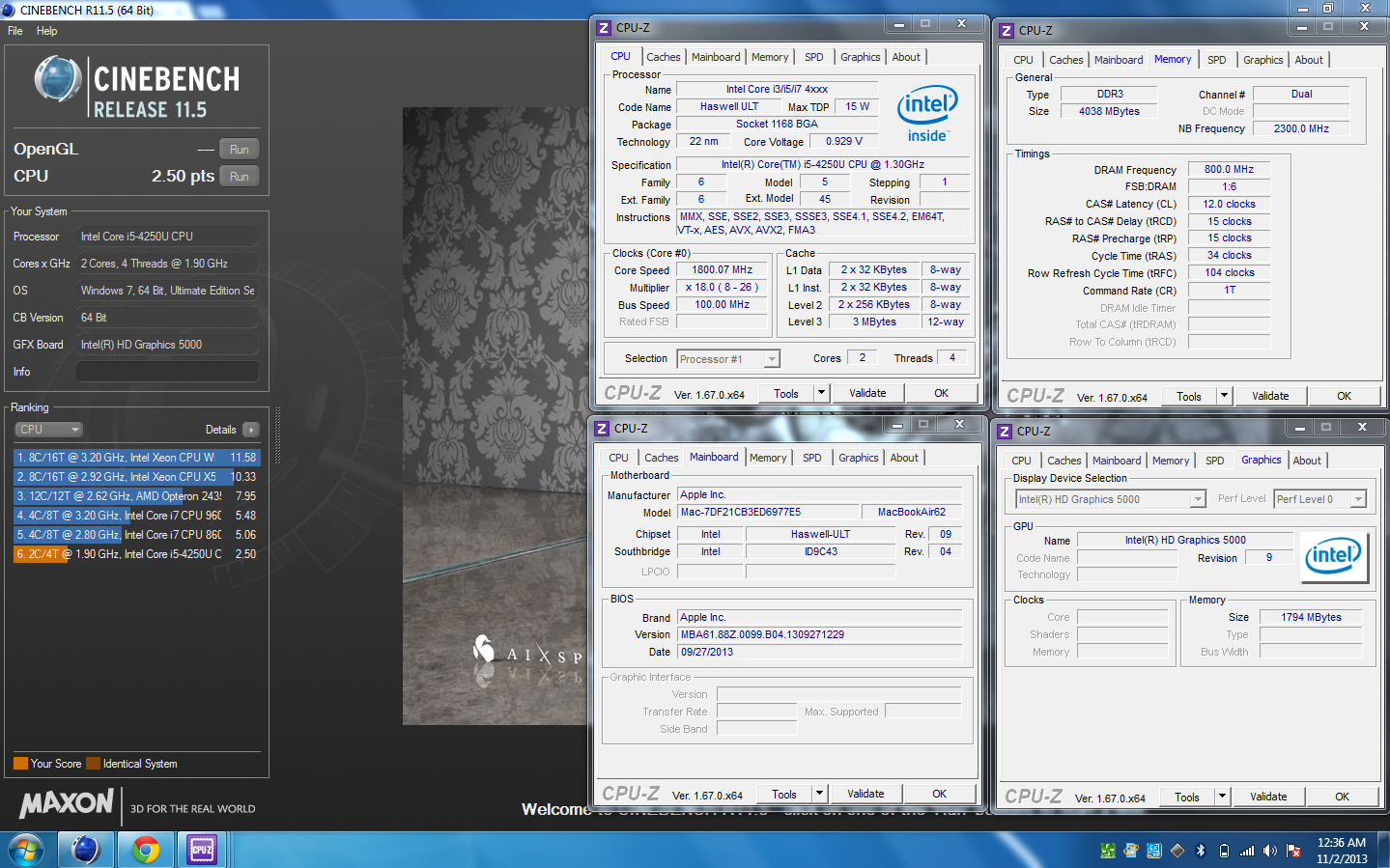The height and width of the screenshot is (868, 1390).
Task: Expand Tools arrow in CPU-Z Memory window
Action: click(1224, 396)
